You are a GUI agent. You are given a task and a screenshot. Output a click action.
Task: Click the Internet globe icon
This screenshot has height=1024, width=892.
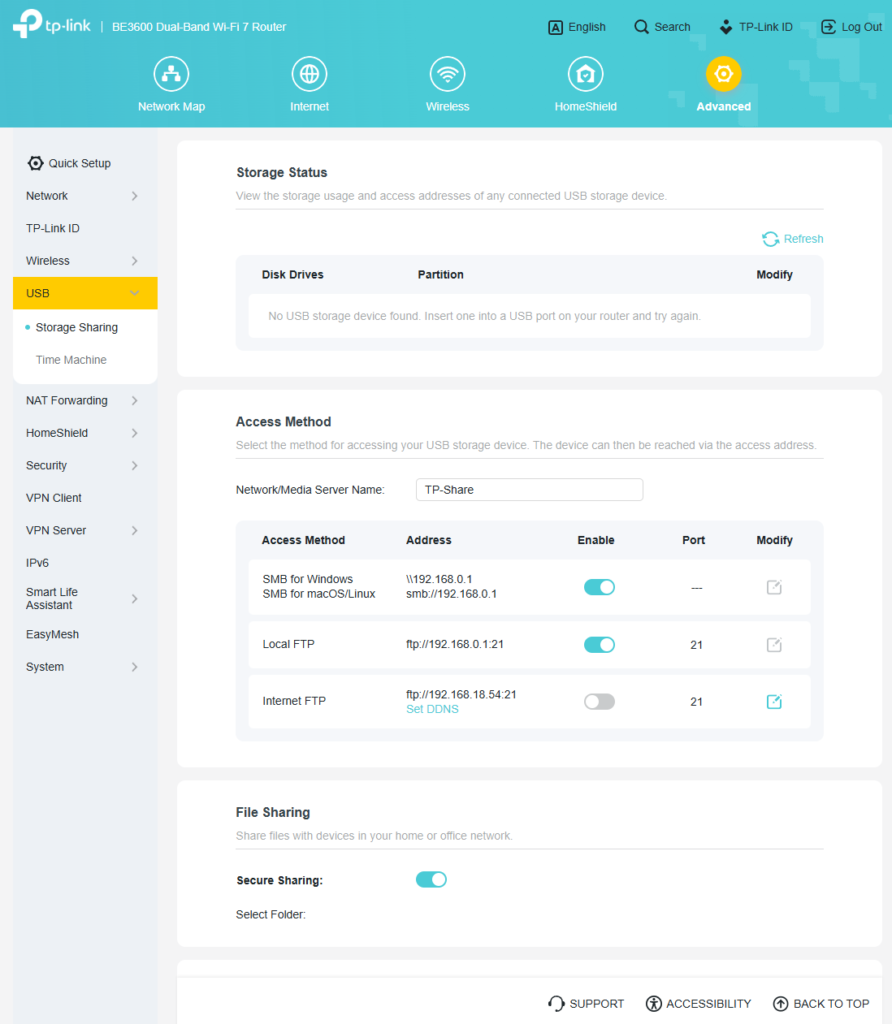point(309,74)
